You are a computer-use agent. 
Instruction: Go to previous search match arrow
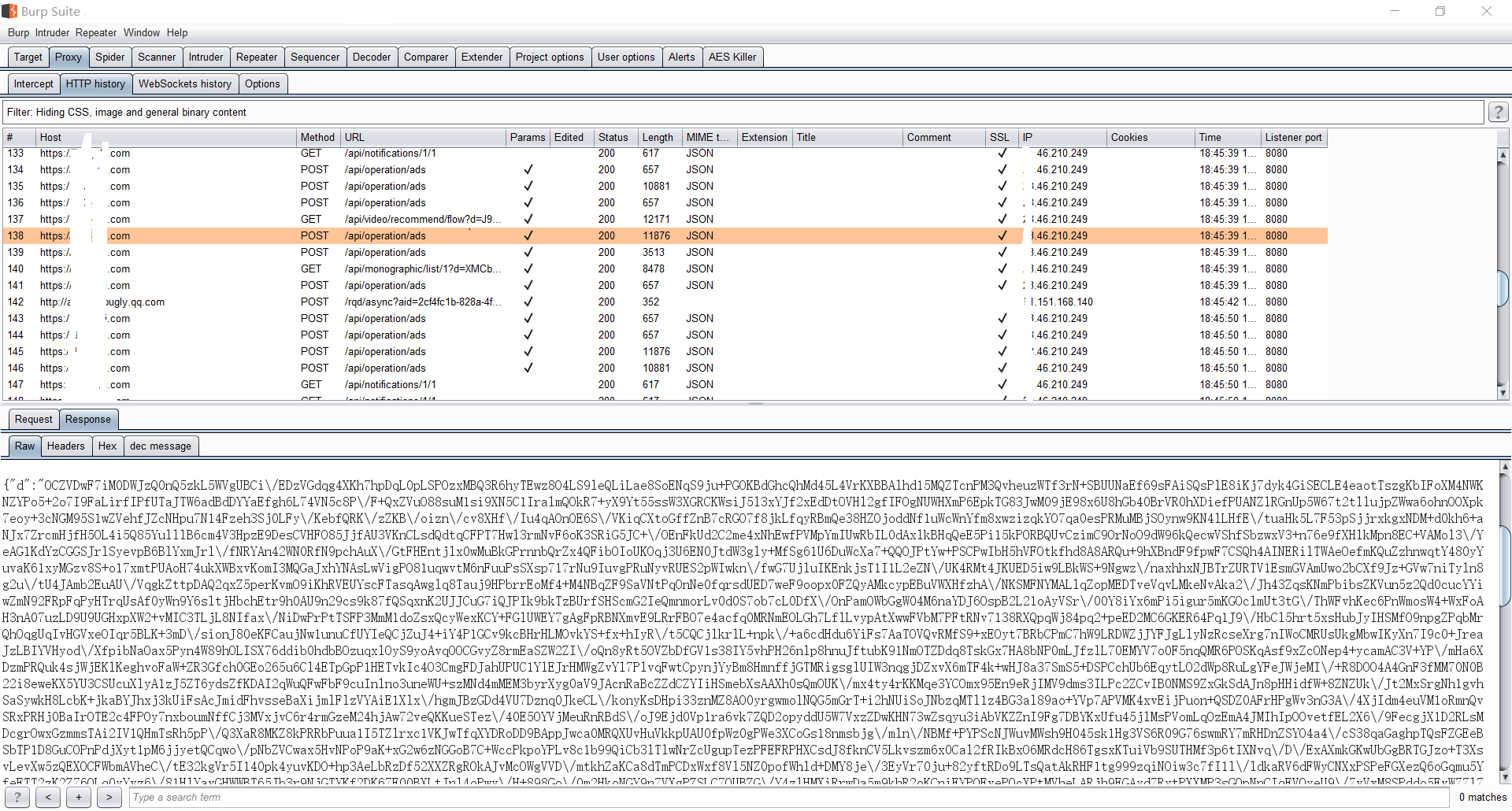pyautogui.click(x=48, y=798)
